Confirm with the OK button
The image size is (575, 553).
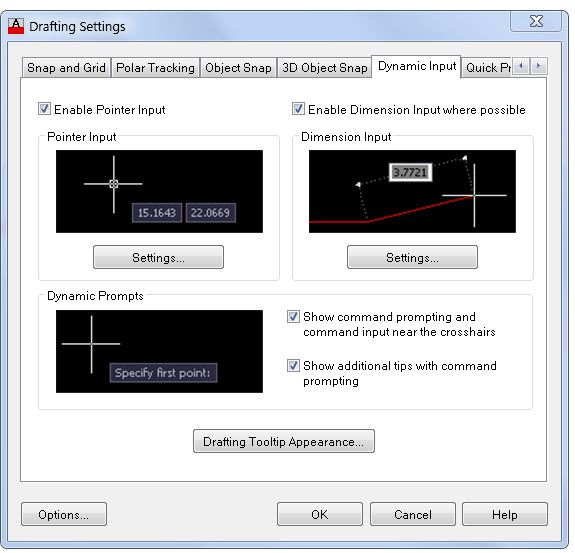click(320, 514)
